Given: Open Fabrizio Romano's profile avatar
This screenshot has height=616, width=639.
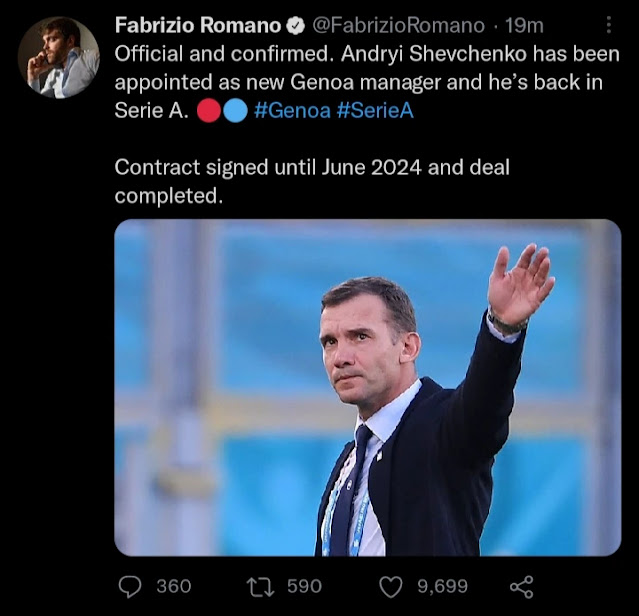Looking at the screenshot, I should pyautogui.click(x=59, y=58).
